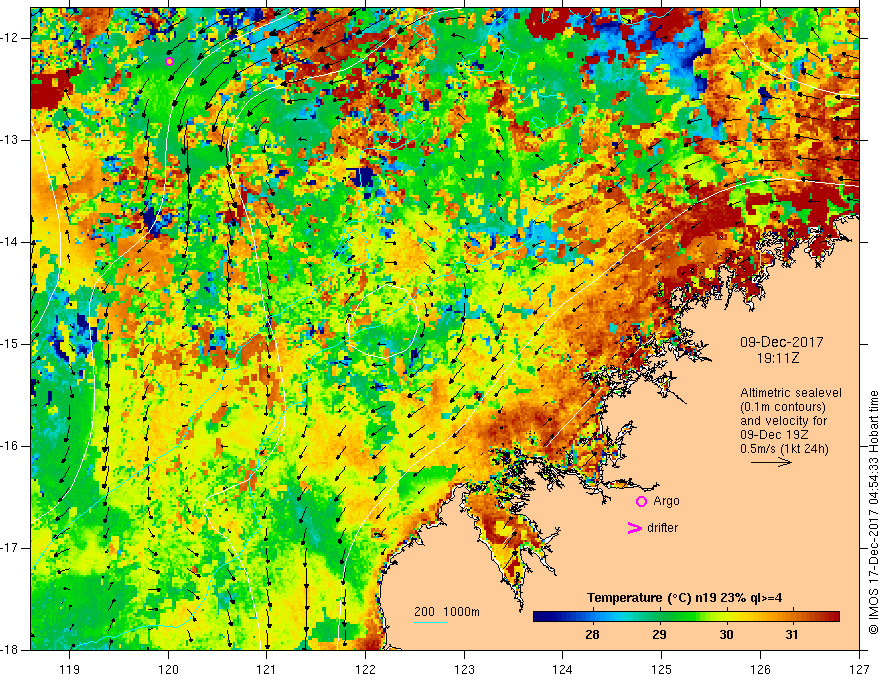The image size is (880, 680).
Task: Click the latitude axis label '-18'
Action: (10, 650)
